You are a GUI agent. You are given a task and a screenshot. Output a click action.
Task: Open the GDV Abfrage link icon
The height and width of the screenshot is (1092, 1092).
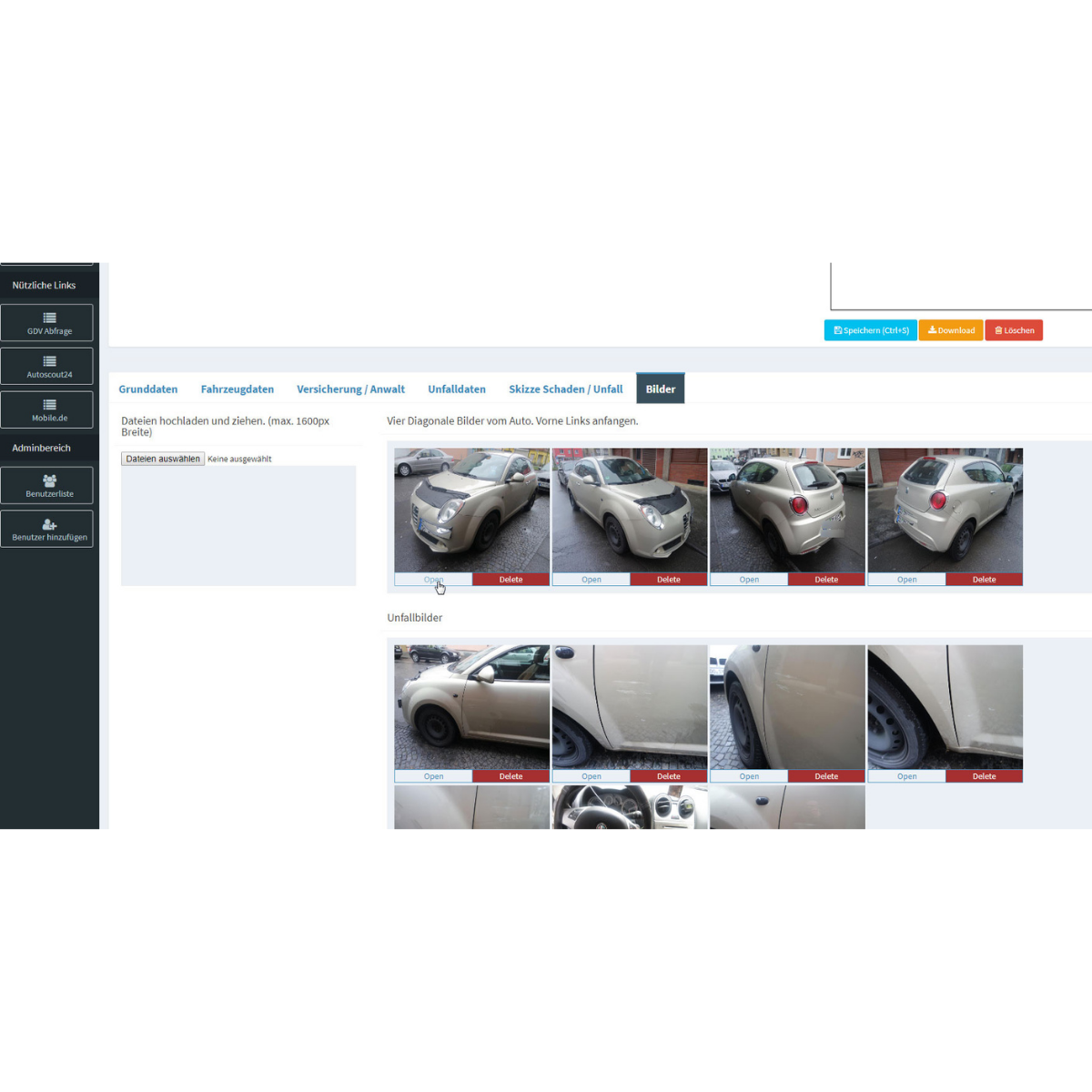point(49,318)
